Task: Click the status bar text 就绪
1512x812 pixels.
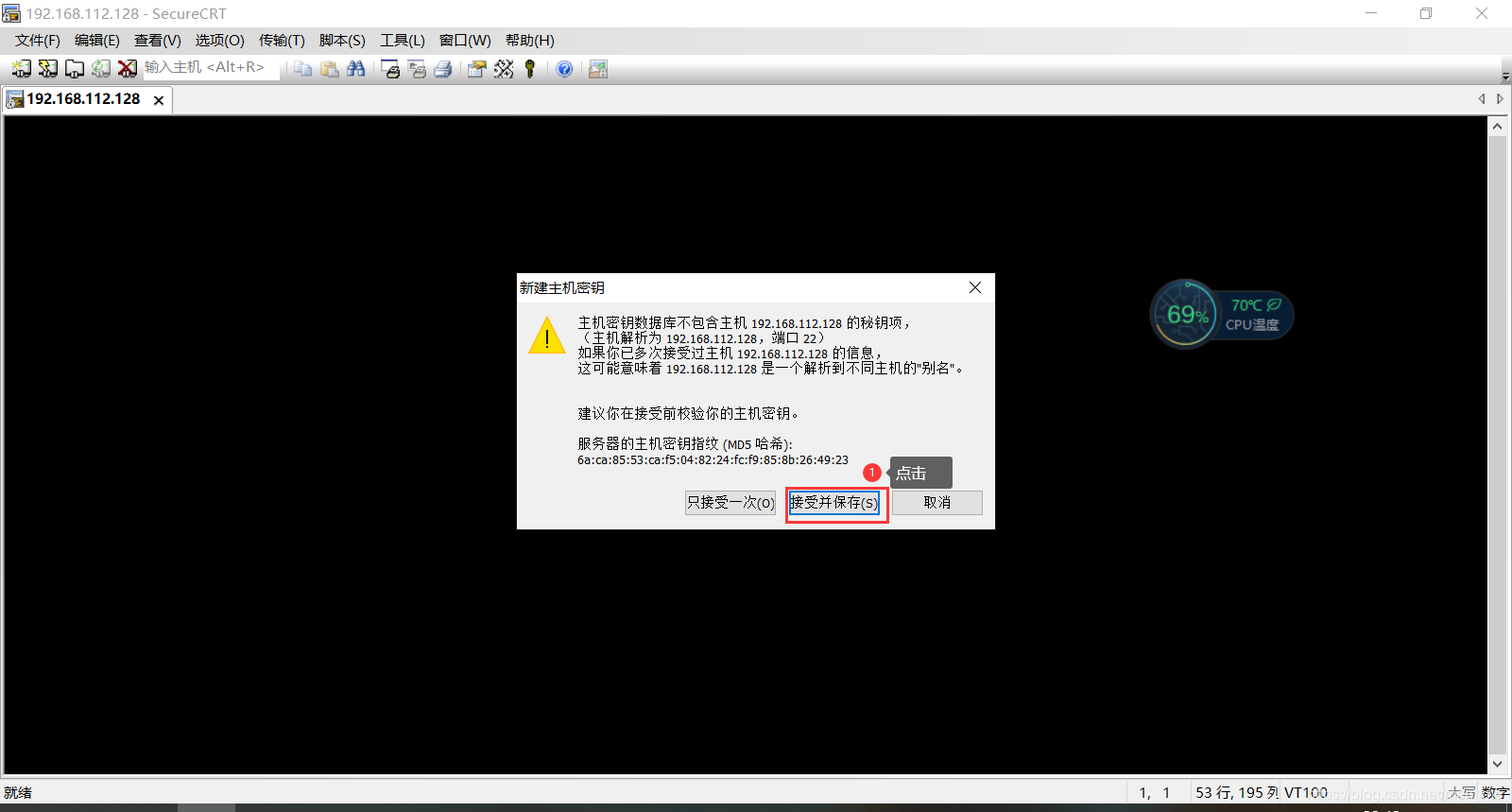Action: pyautogui.click(x=18, y=793)
